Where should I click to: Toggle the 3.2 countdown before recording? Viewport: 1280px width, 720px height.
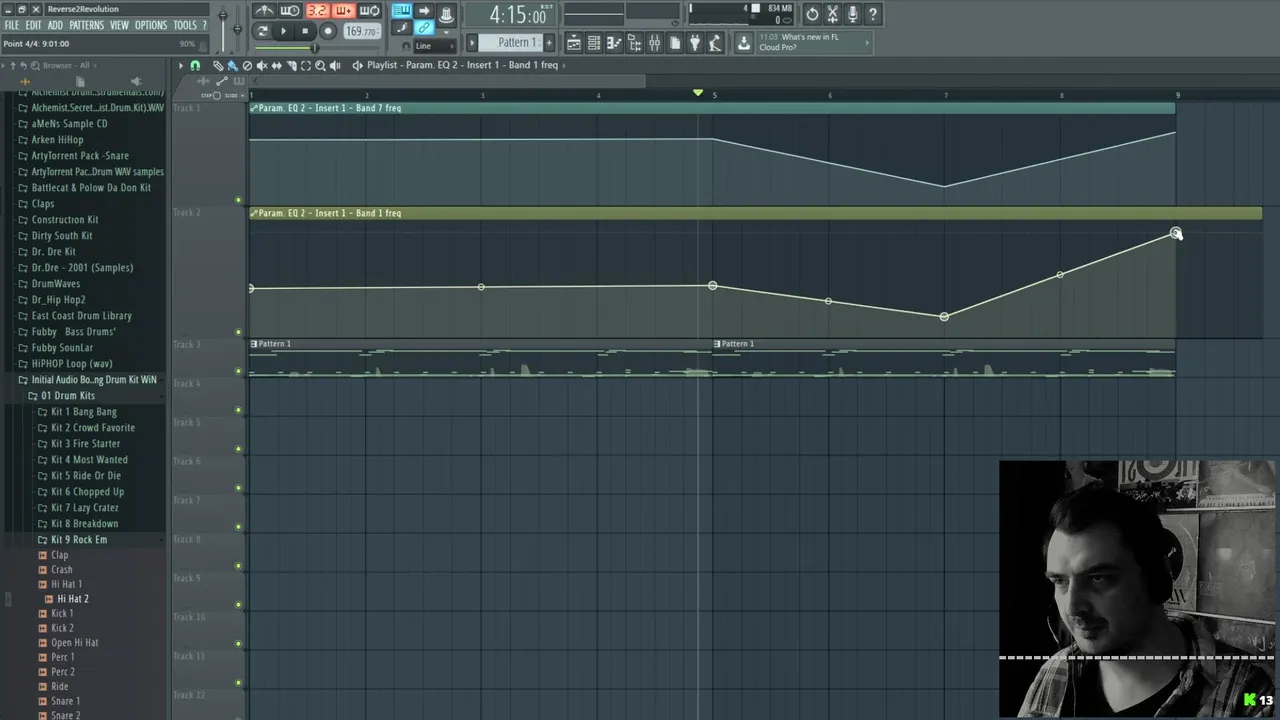click(x=318, y=11)
